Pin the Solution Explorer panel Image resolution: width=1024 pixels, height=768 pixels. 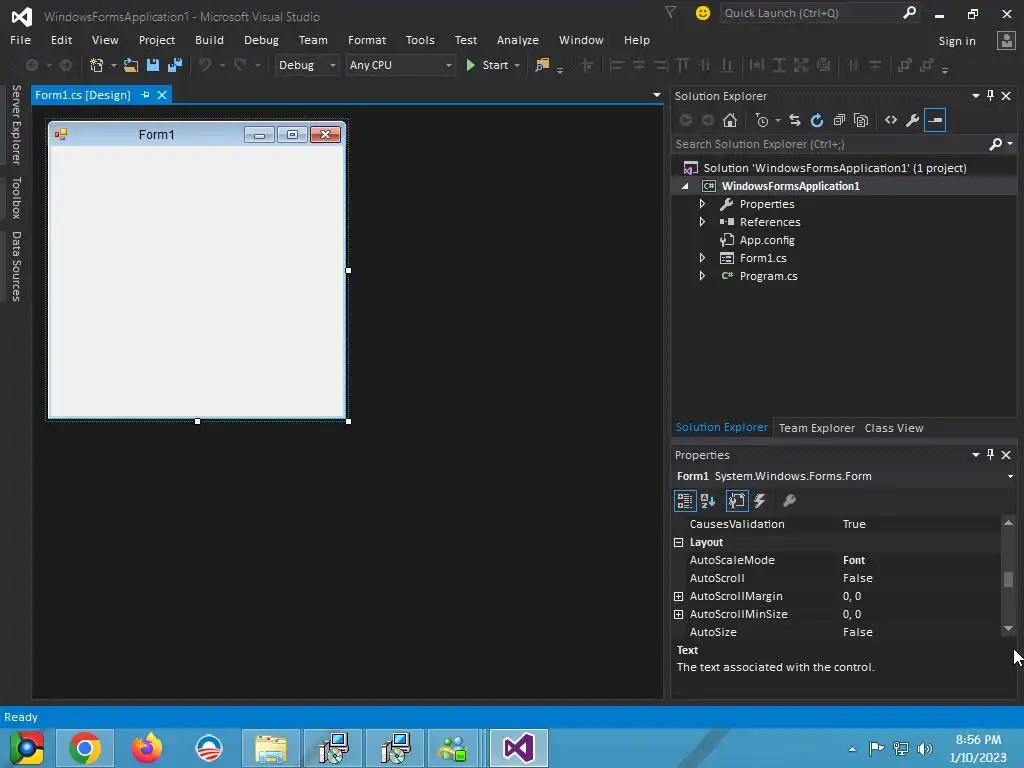(991, 95)
